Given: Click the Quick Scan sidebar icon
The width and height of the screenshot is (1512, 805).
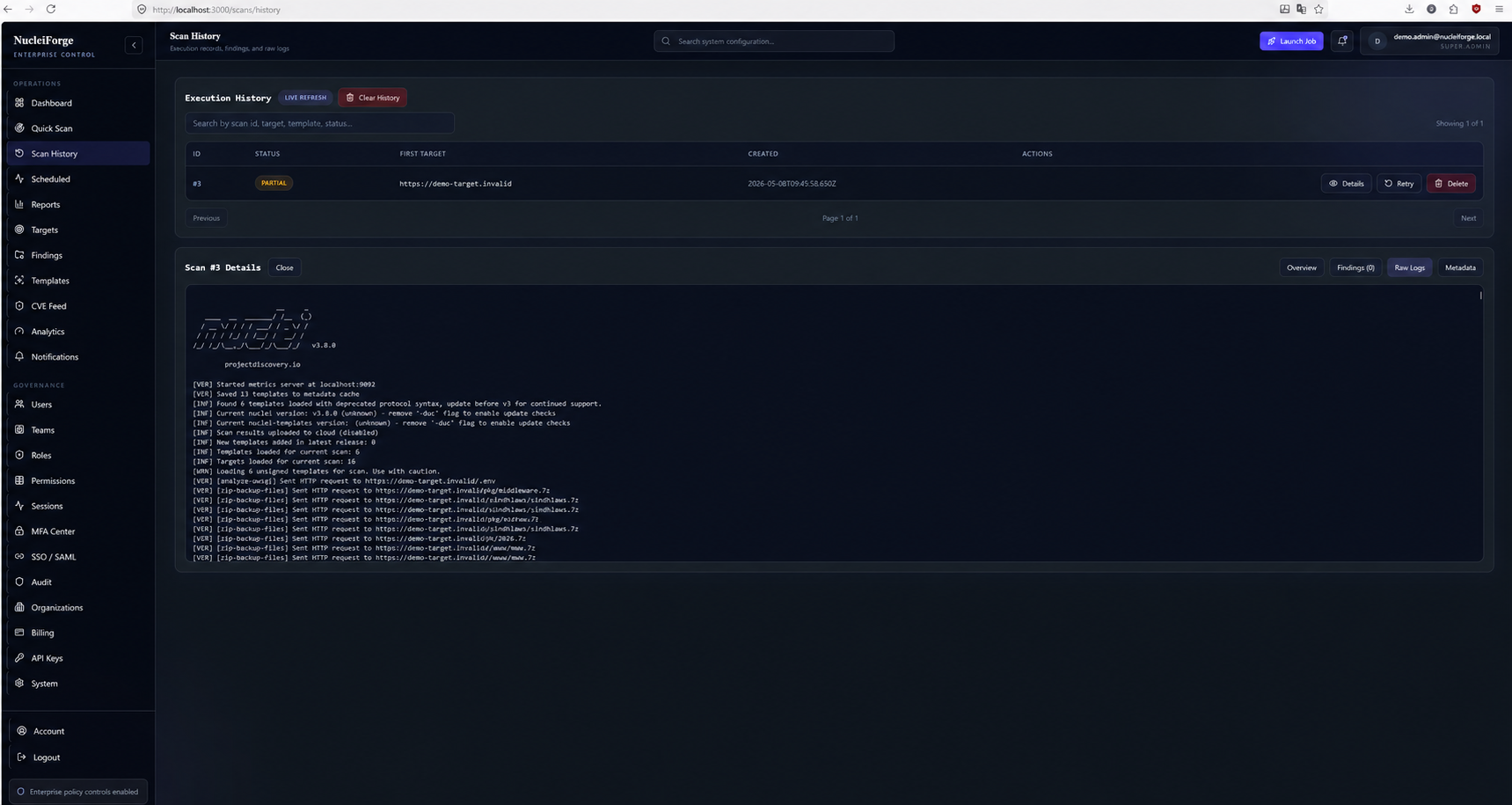Looking at the screenshot, I should tap(19, 128).
